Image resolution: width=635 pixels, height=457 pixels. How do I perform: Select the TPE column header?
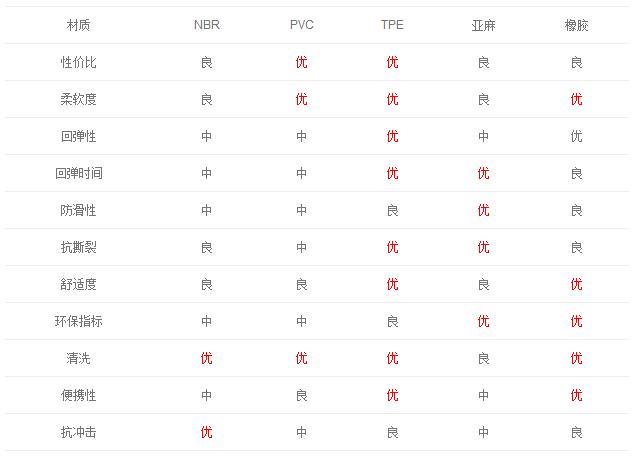[x=392, y=25]
